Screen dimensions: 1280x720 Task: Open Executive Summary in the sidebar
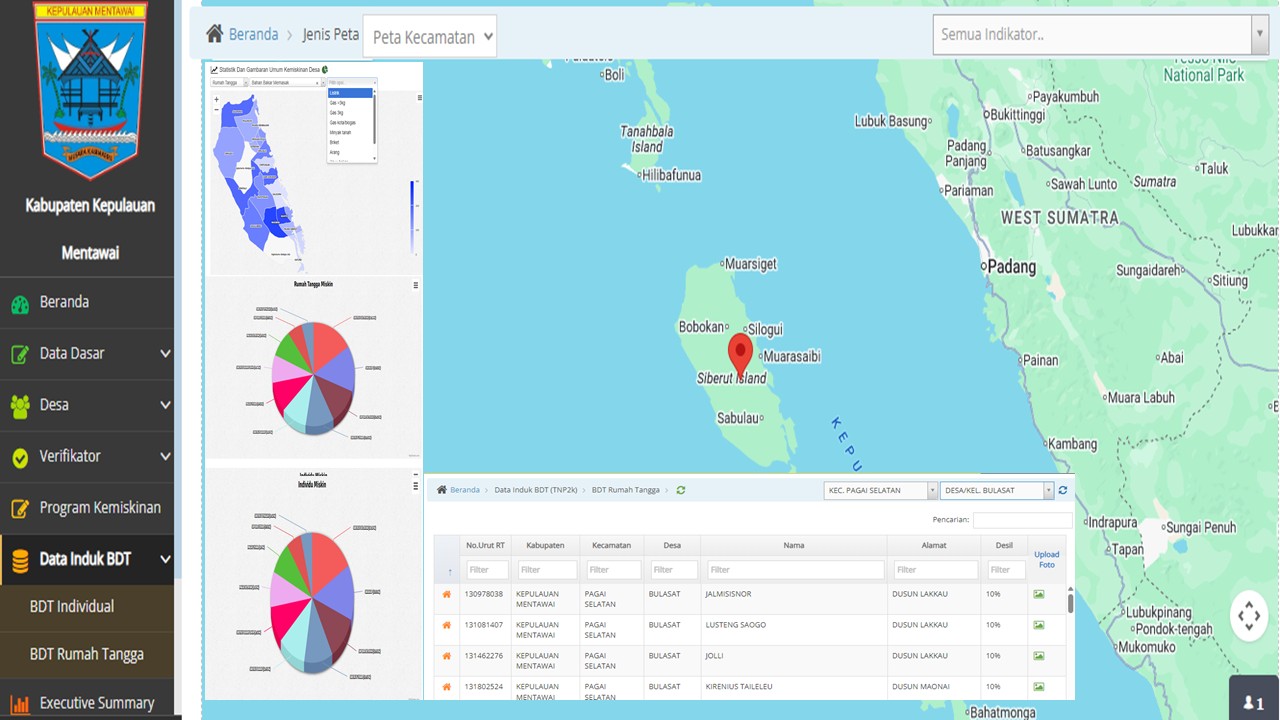tap(96, 703)
